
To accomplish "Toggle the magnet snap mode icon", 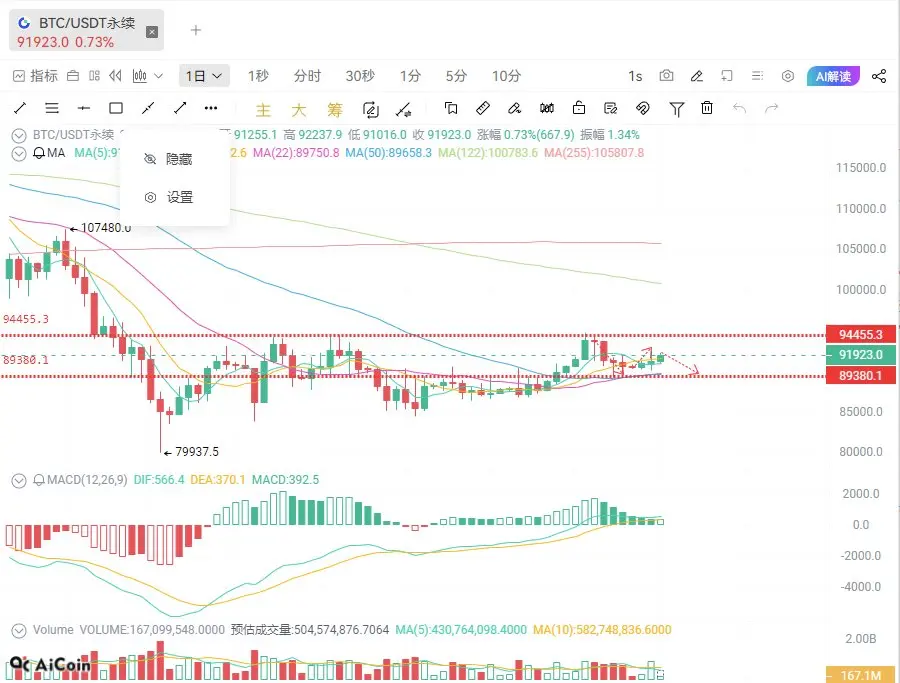I will tap(643, 108).
